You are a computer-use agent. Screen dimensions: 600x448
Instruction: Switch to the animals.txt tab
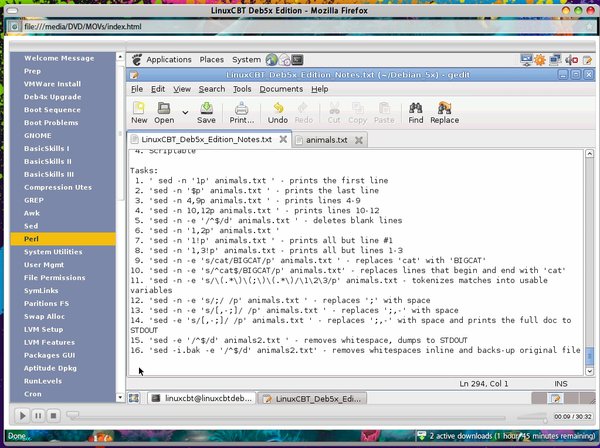tap(334, 140)
